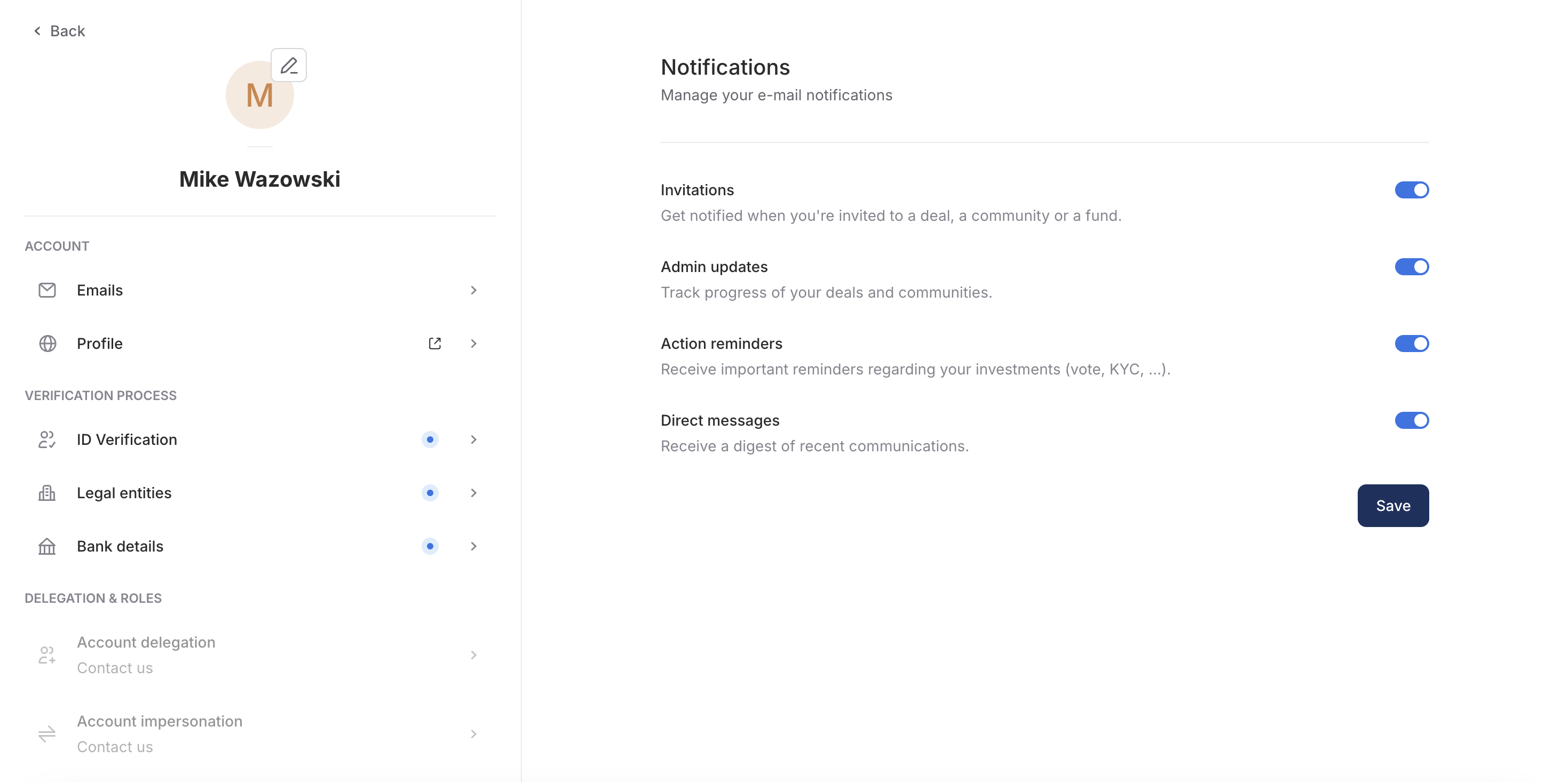Click the Emails envelope icon

coord(47,290)
